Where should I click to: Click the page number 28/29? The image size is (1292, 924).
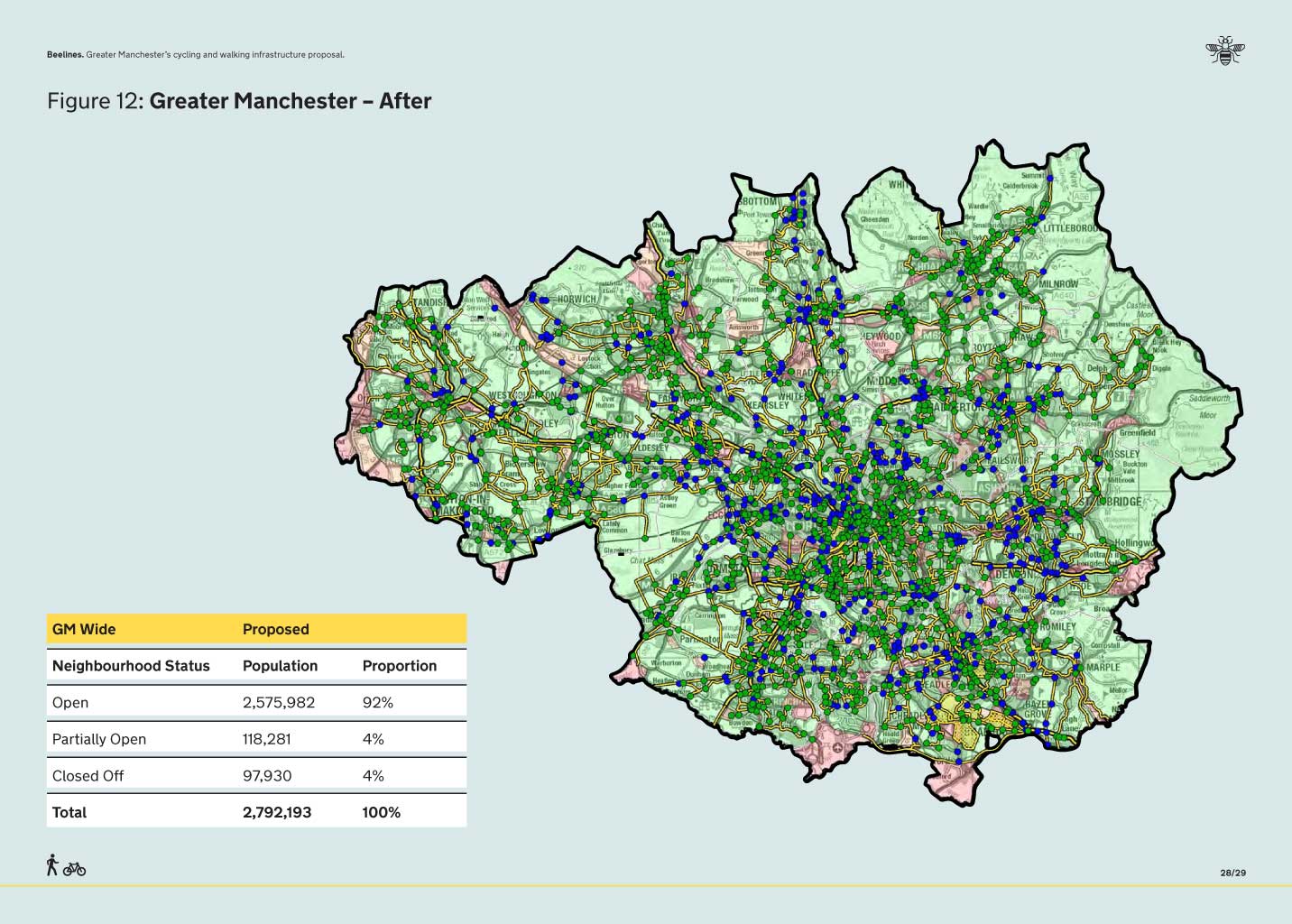click(1232, 873)
